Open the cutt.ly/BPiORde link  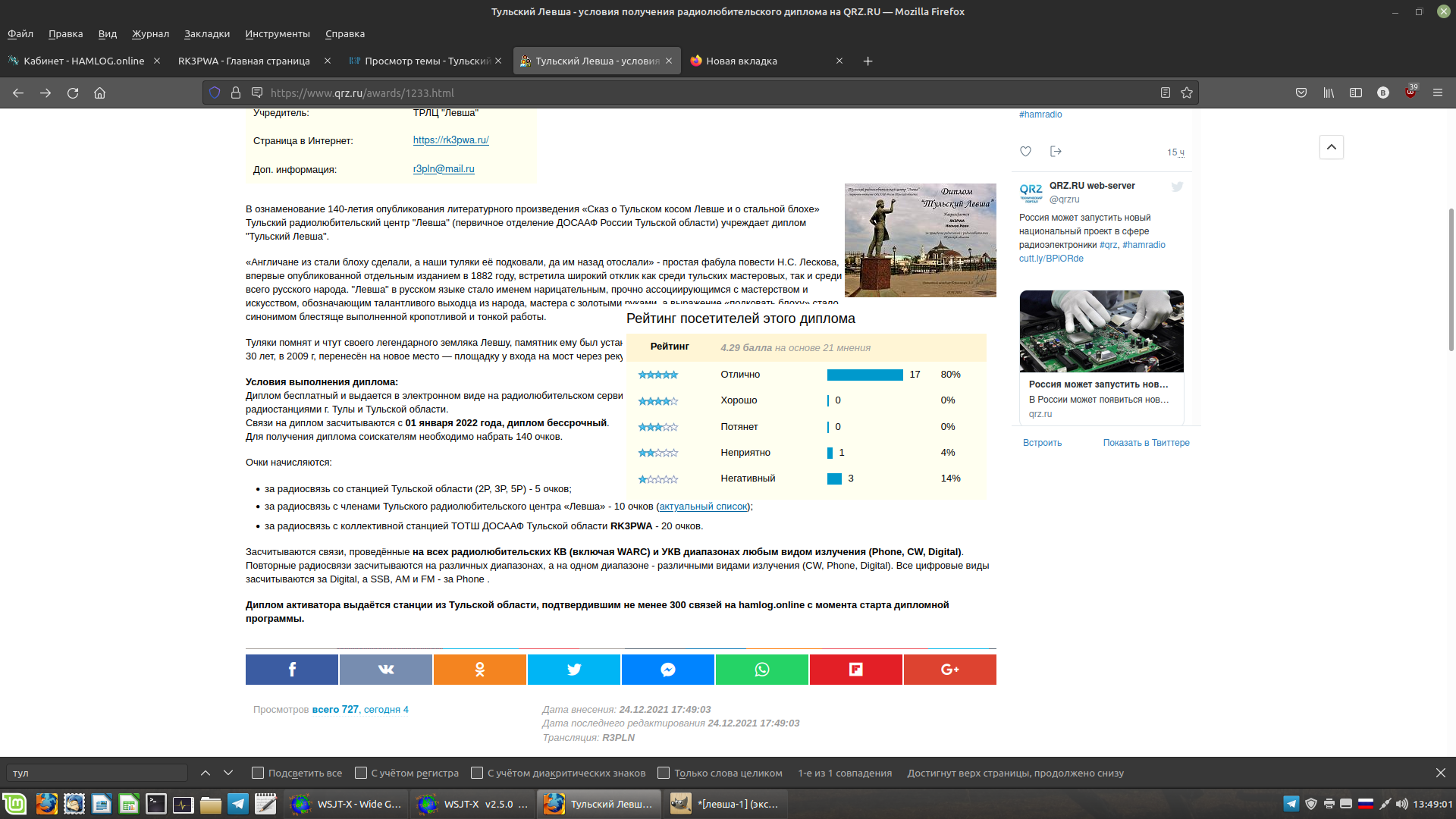coord(1051,259)
